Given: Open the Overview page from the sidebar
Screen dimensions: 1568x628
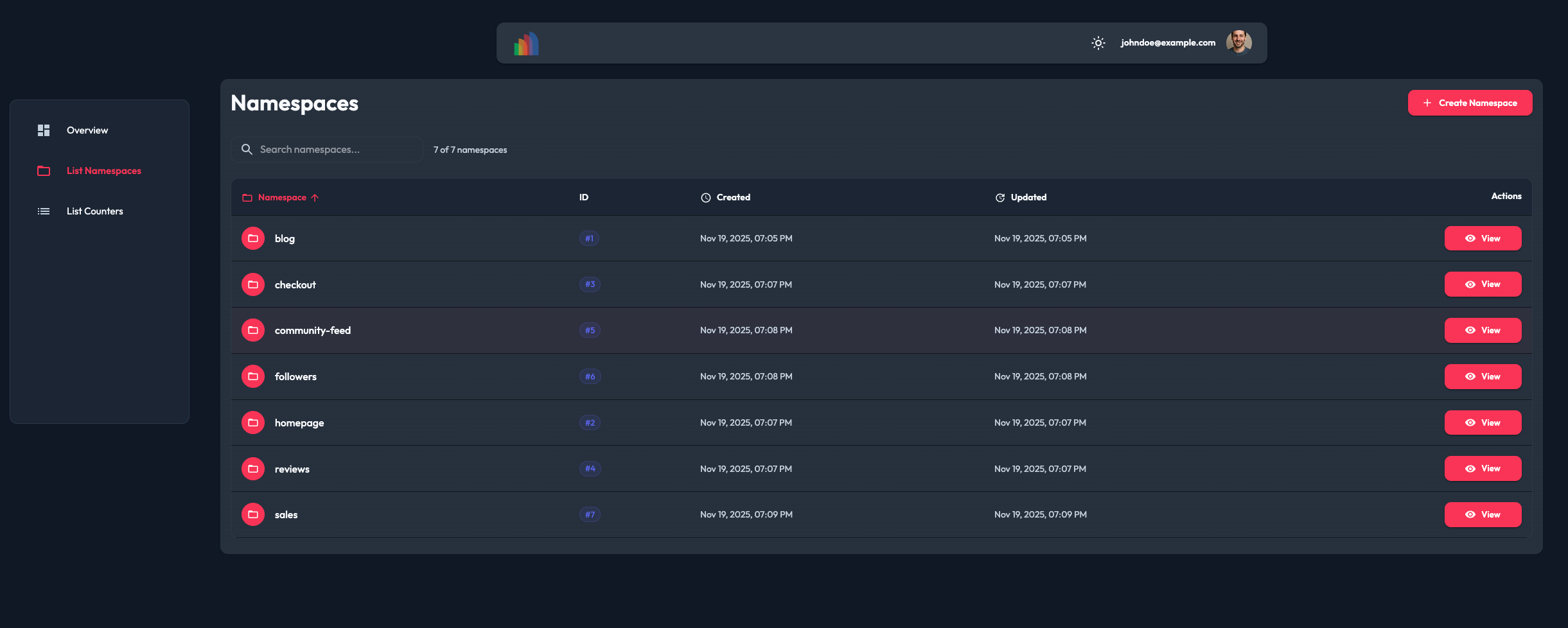Looking at the screenshot, I should point(87,130).
